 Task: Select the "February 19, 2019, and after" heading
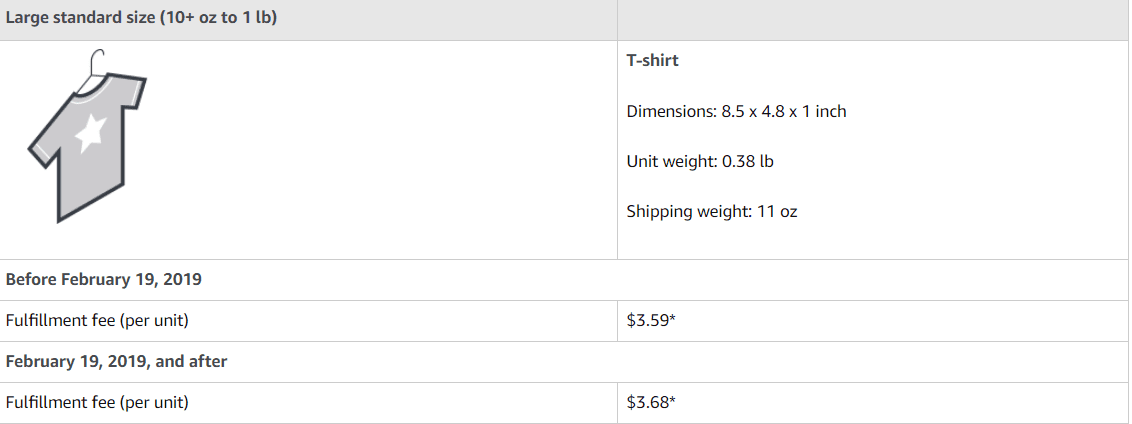pos(116,361)
